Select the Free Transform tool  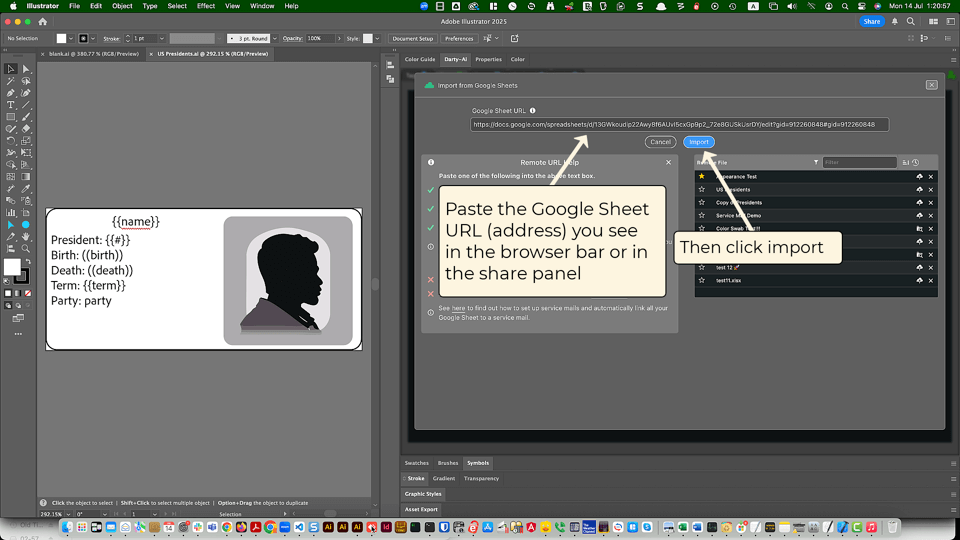(x=26, y=152)
